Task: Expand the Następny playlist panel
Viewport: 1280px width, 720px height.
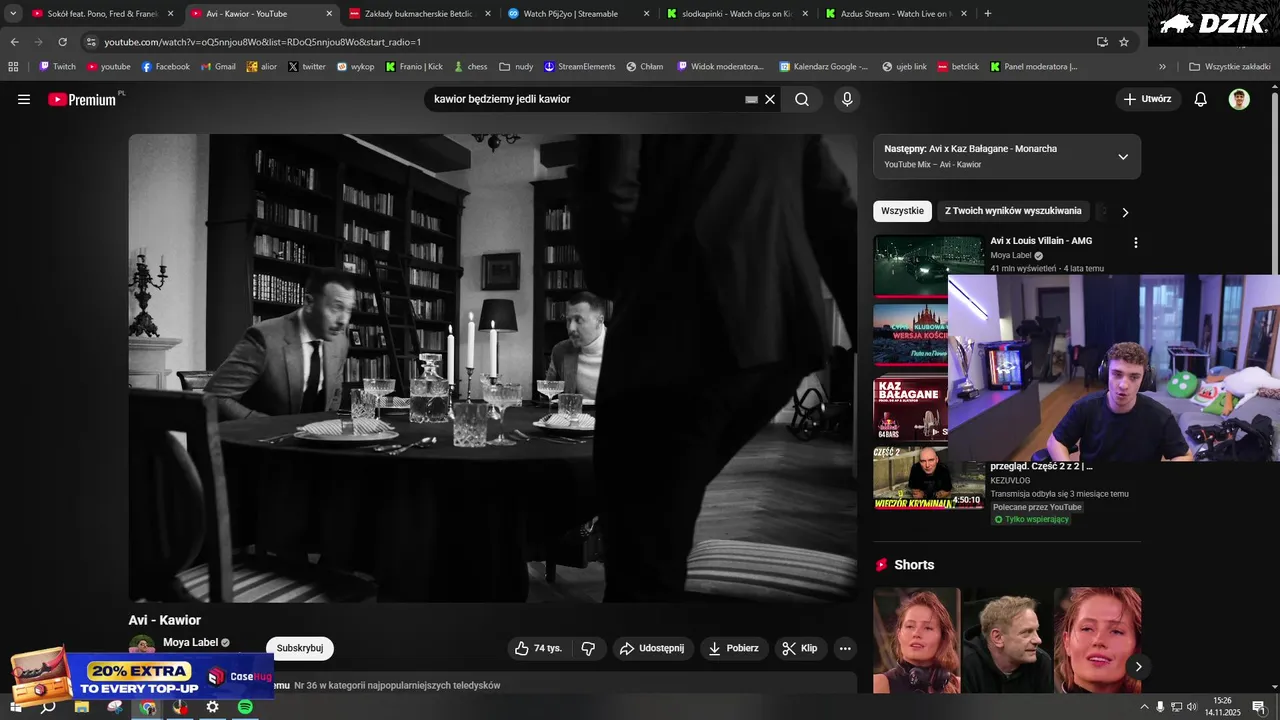Action: 1123,157
